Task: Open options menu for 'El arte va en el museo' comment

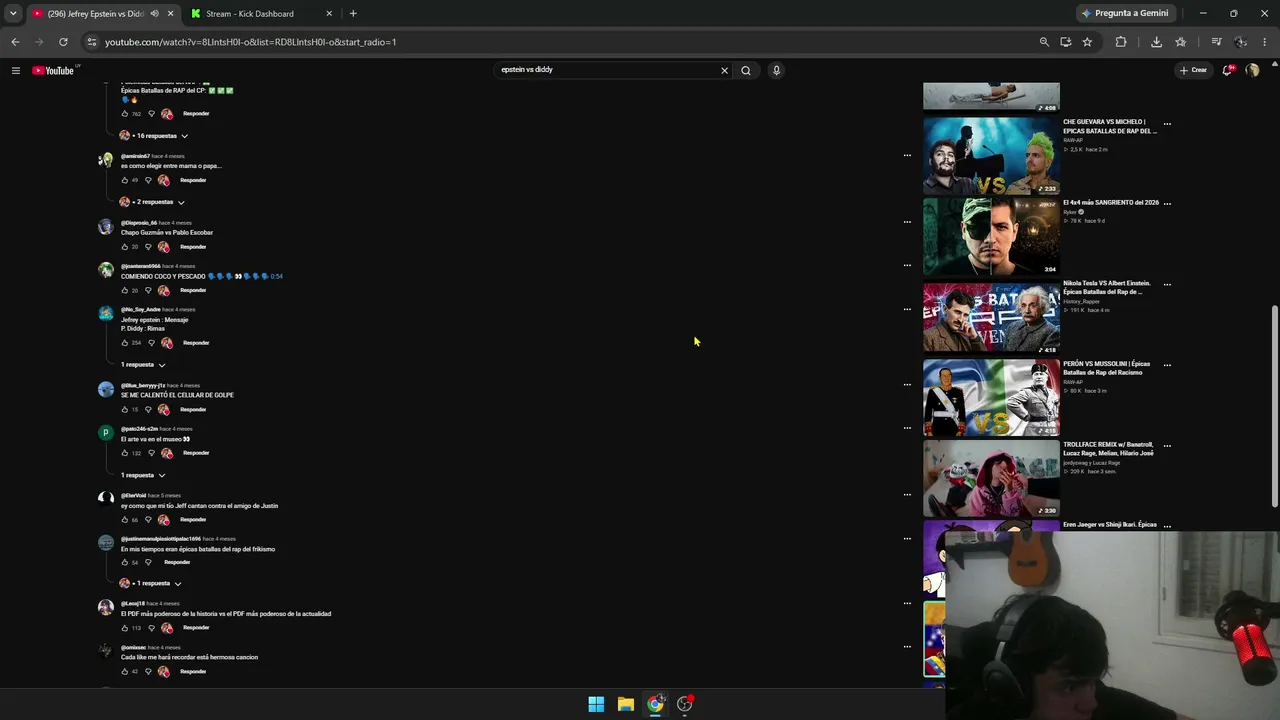Action: [907, 428]
